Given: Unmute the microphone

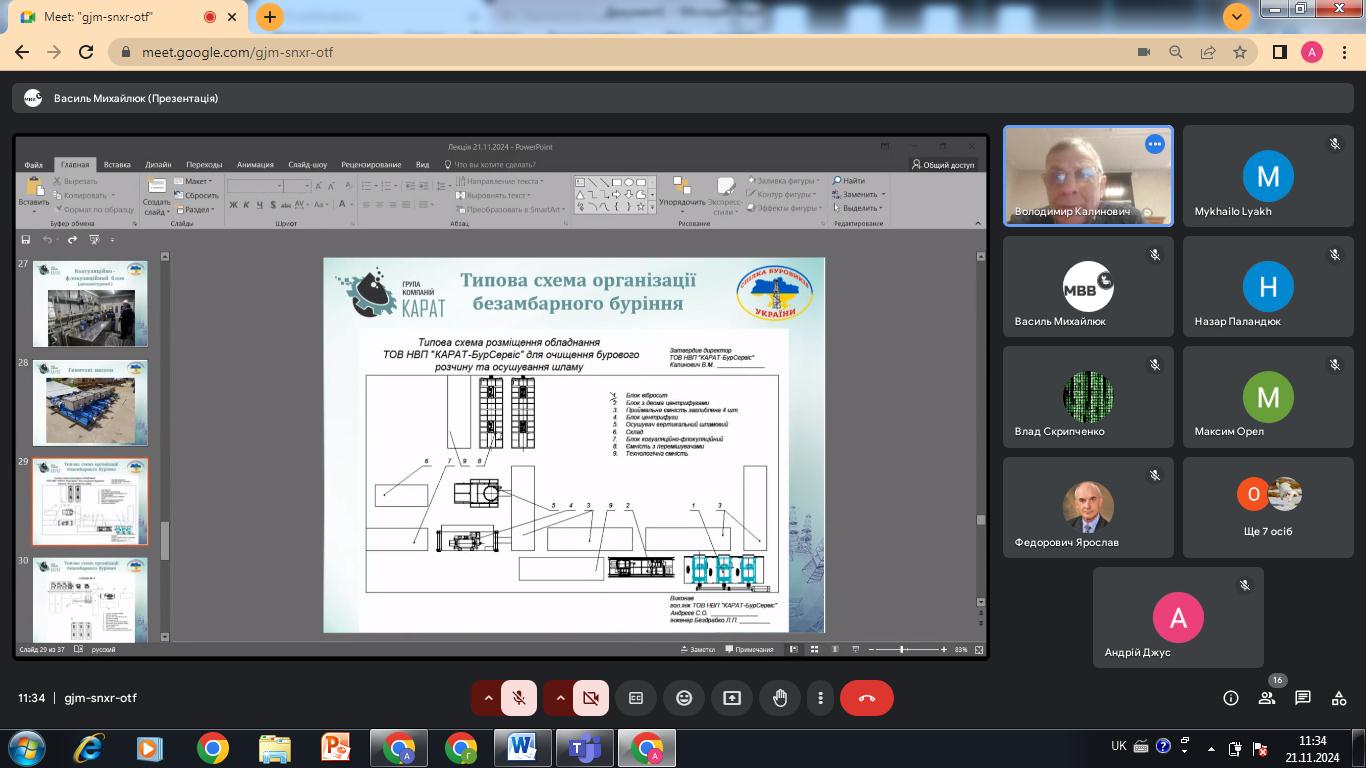Looking at the screenshot, I should [520, 698].
